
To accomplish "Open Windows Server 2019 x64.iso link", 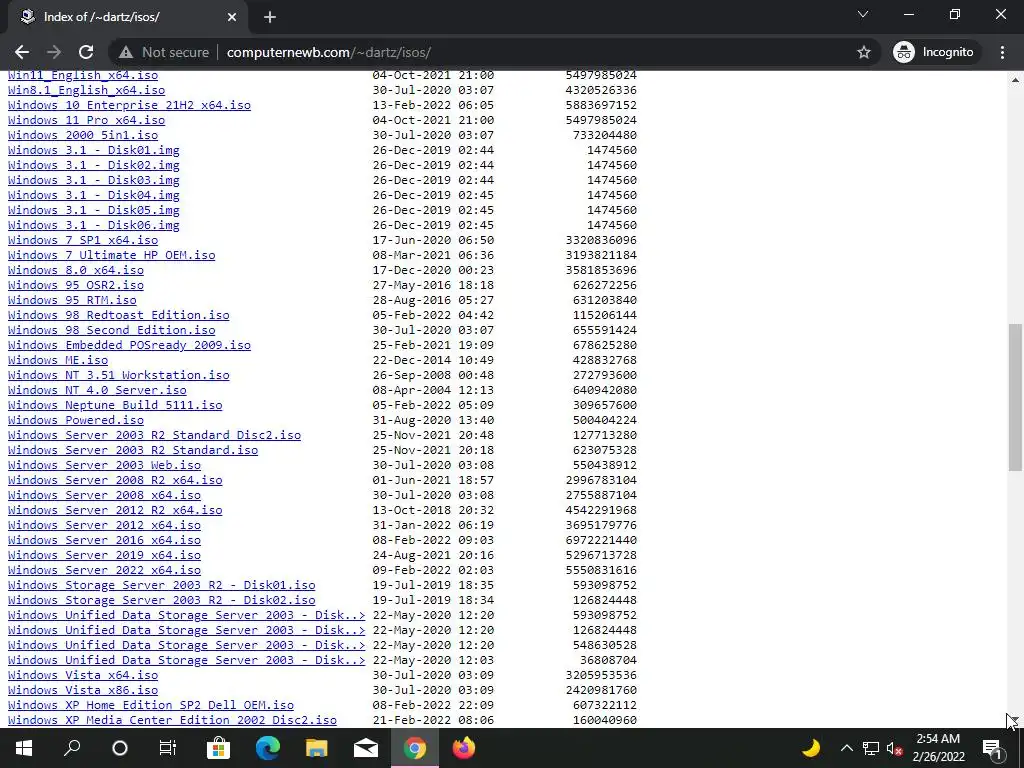I will coord(104,556).
